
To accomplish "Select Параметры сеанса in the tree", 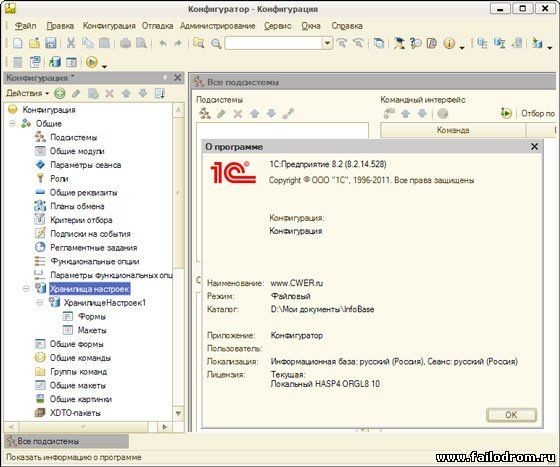I will [x=85, y=165].
